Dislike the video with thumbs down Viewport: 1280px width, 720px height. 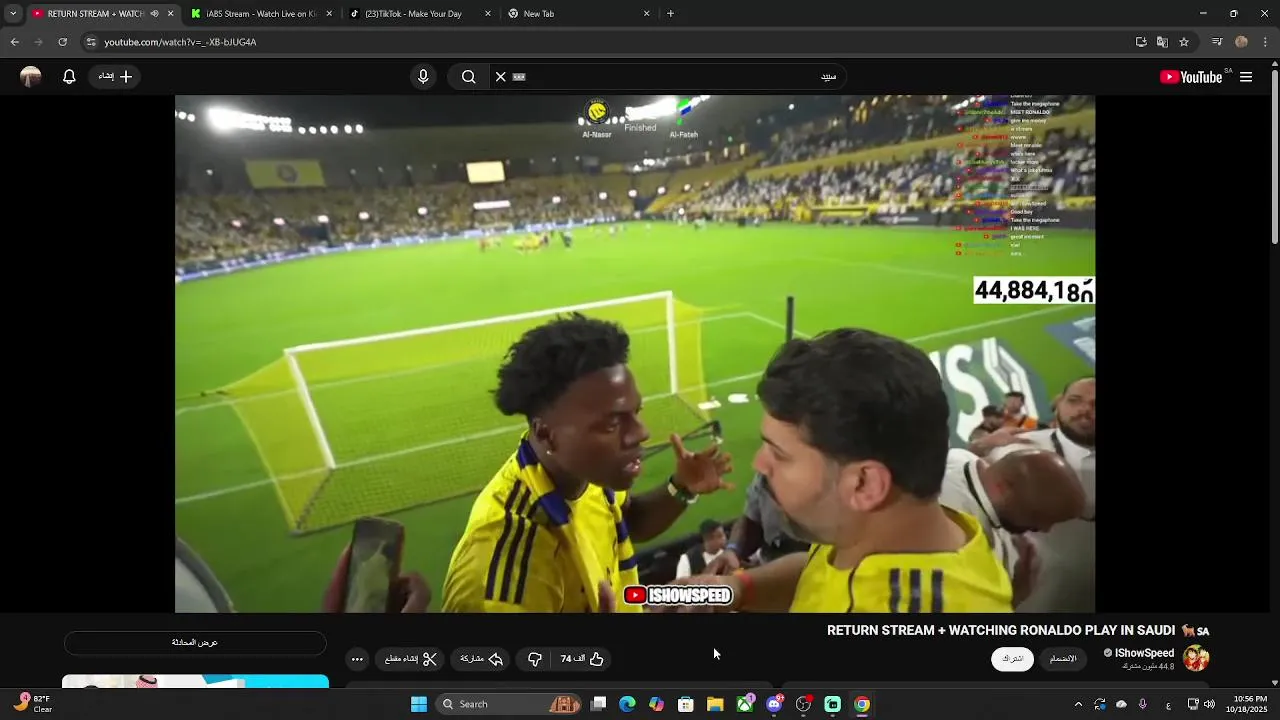[535, 659]
